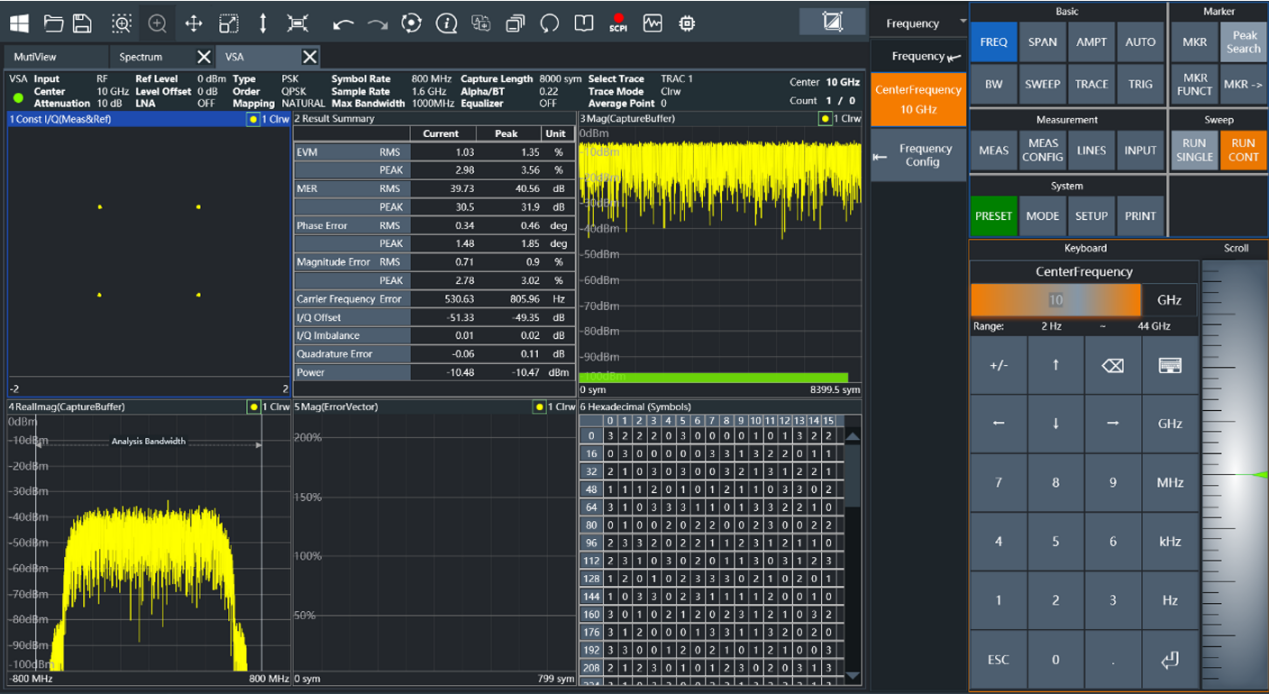Screen dimensions: 1269x694
Task: Undo the last action
Action: pos(343,23)
